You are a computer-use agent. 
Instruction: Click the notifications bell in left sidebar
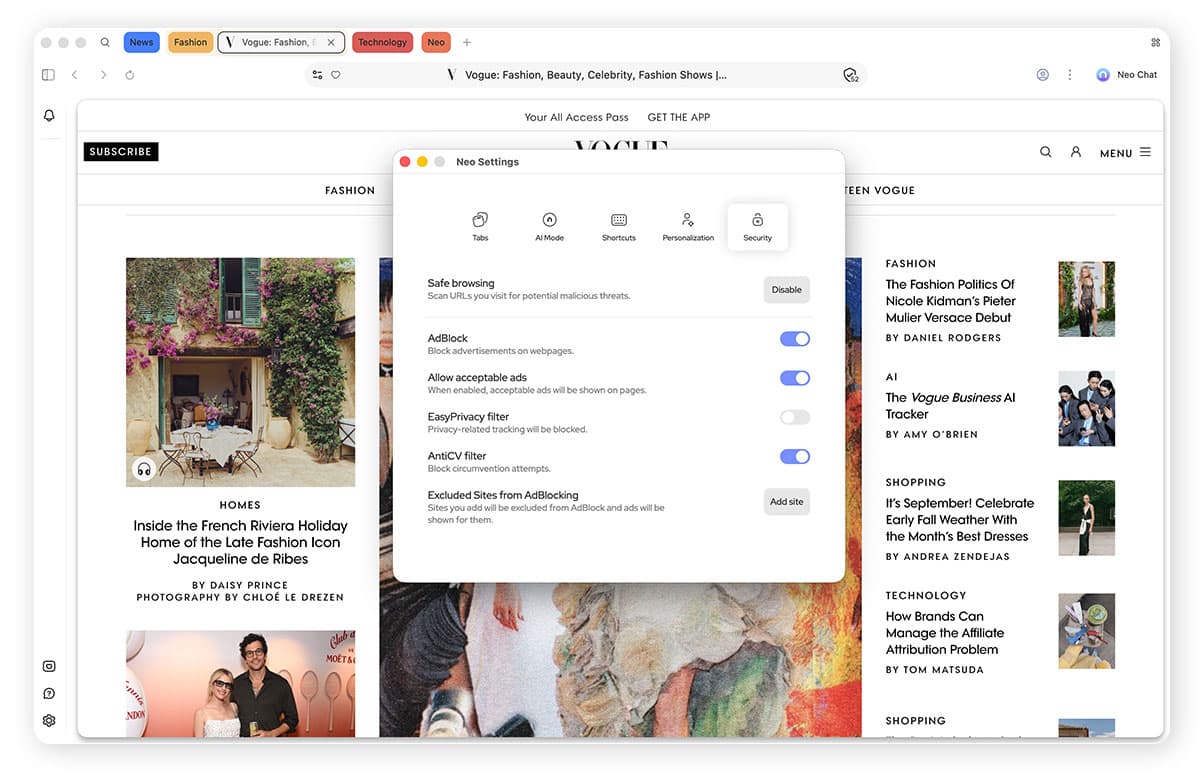(49, 116)
